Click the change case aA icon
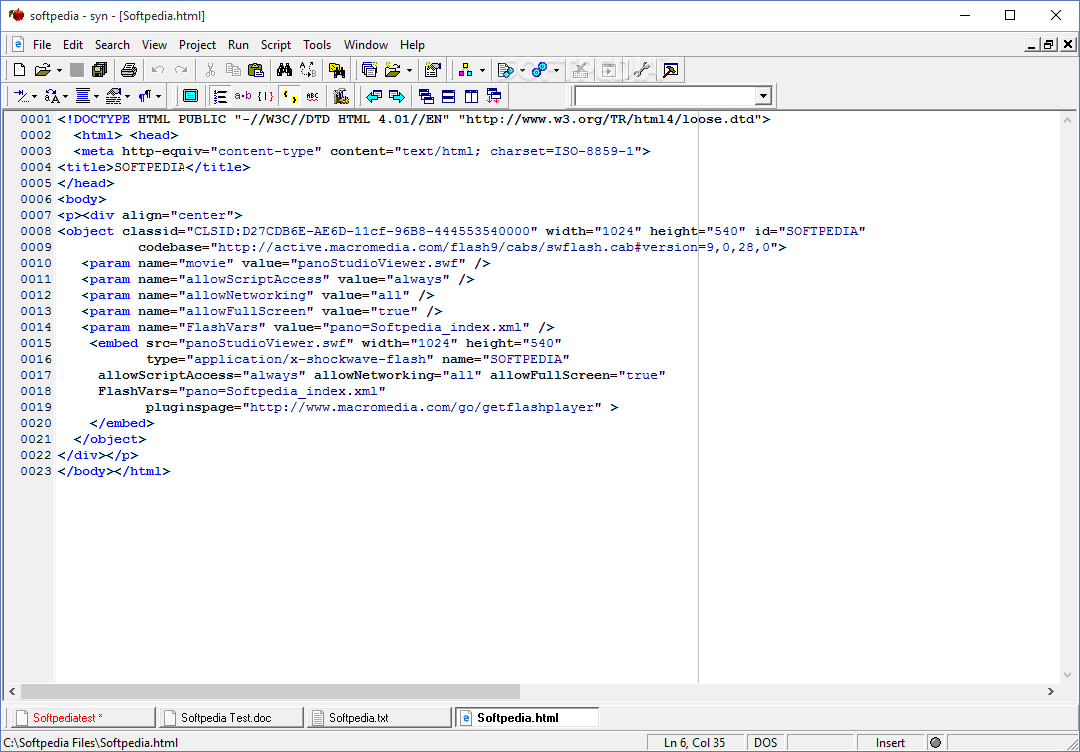This screenshot has height=752, width=1080. [52, 96]
